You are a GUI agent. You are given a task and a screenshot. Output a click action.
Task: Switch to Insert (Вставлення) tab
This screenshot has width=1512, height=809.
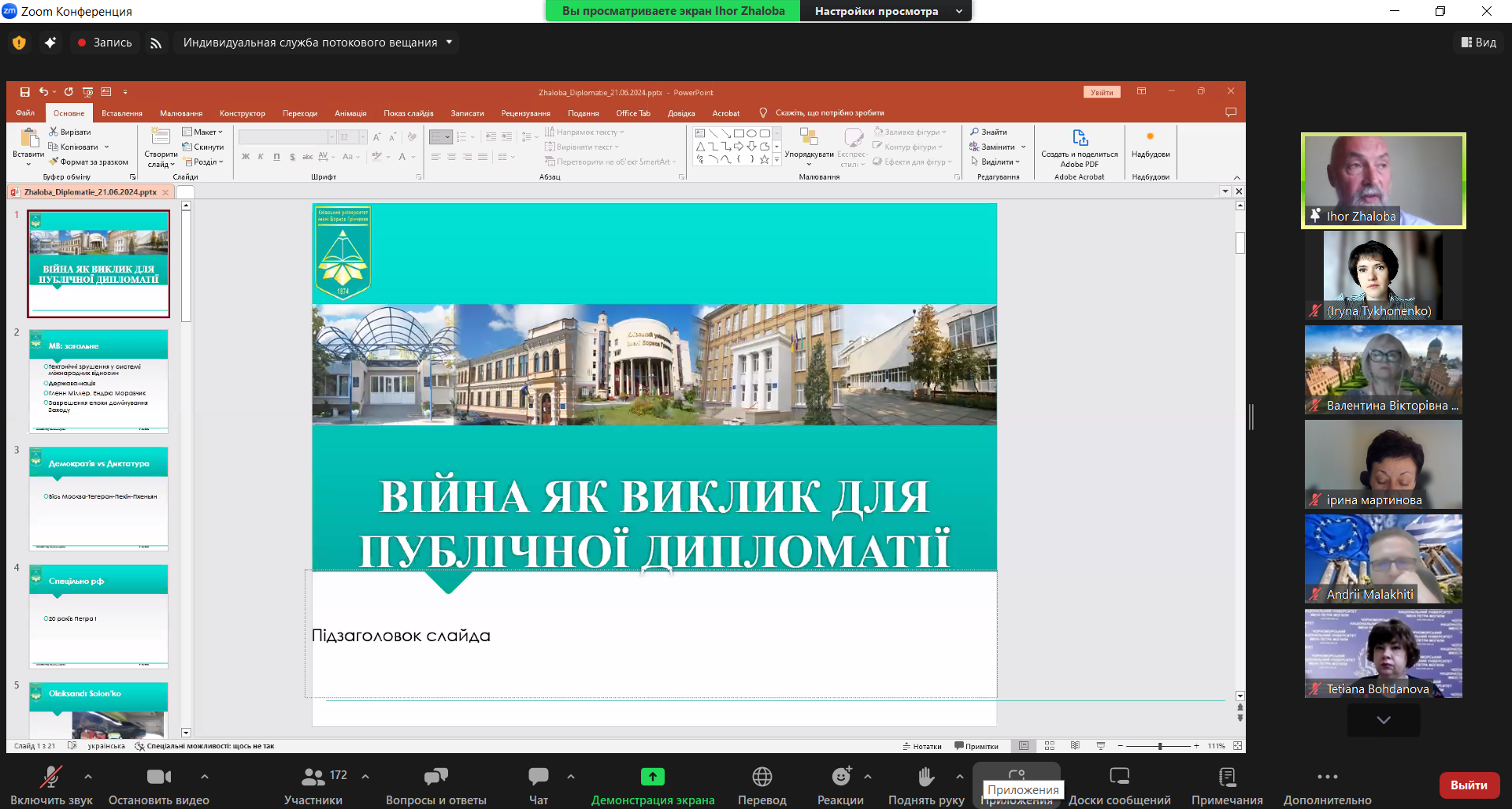point(122,113)
